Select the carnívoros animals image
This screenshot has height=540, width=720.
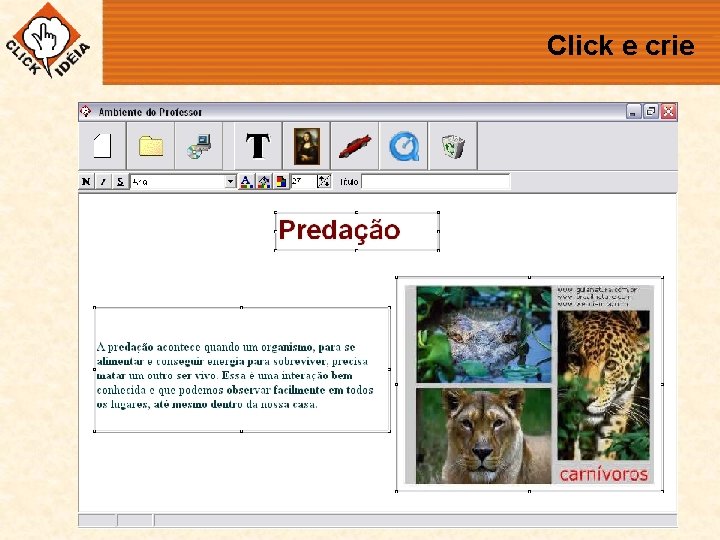529,384
